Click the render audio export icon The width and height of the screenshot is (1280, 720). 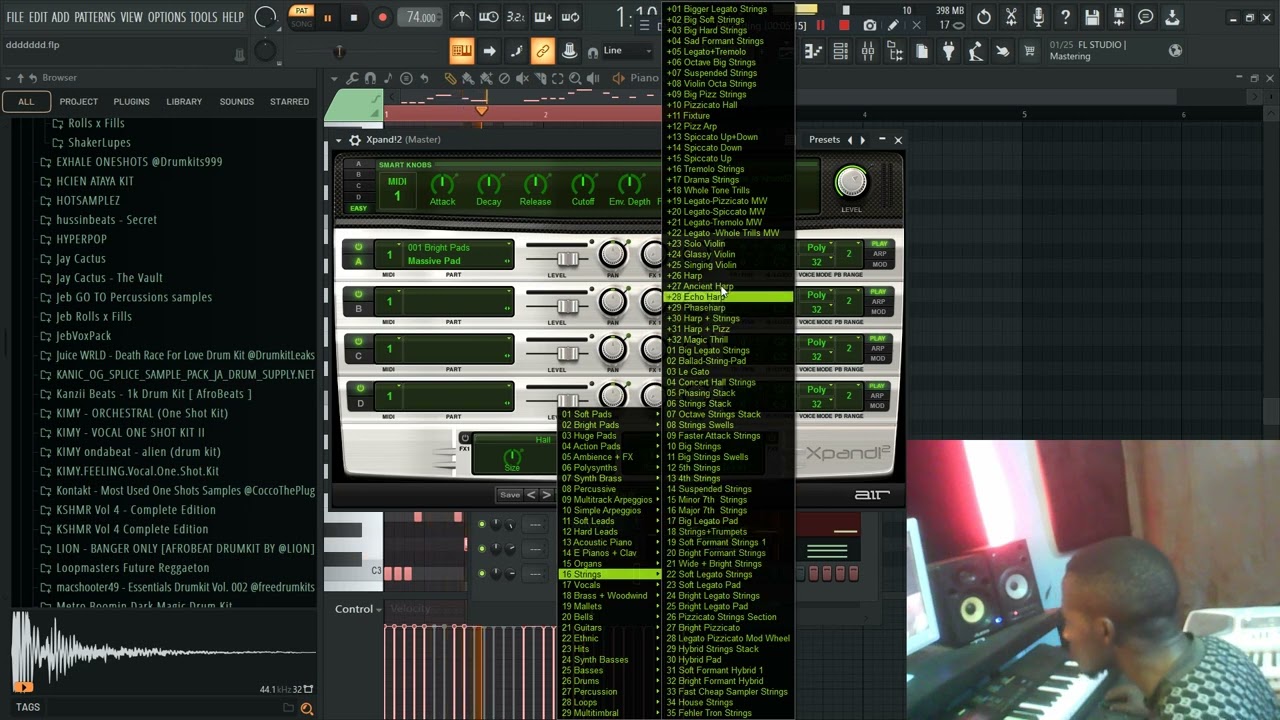pyautogui.click(x=1119, y=17)
